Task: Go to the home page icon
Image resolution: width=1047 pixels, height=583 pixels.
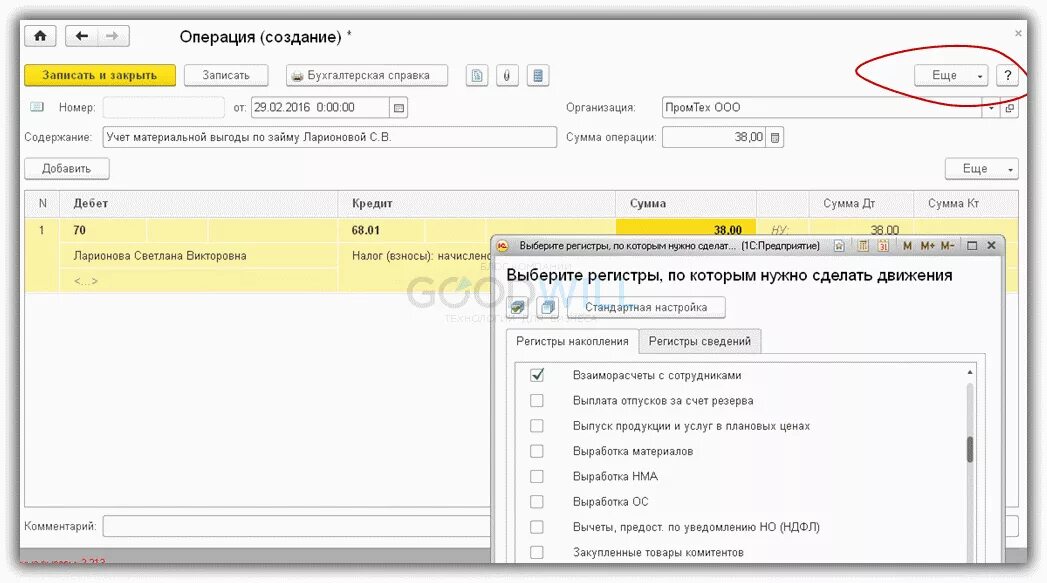Action: pyautogui.click(x=40, y=36)
